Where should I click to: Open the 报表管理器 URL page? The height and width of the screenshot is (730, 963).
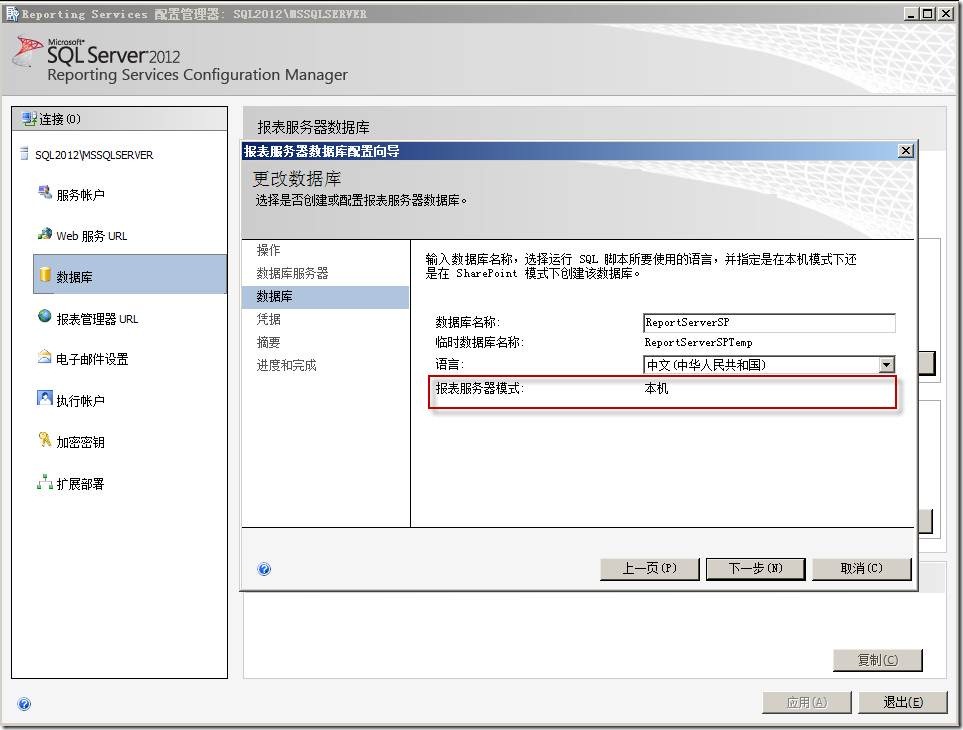[97, 319]
